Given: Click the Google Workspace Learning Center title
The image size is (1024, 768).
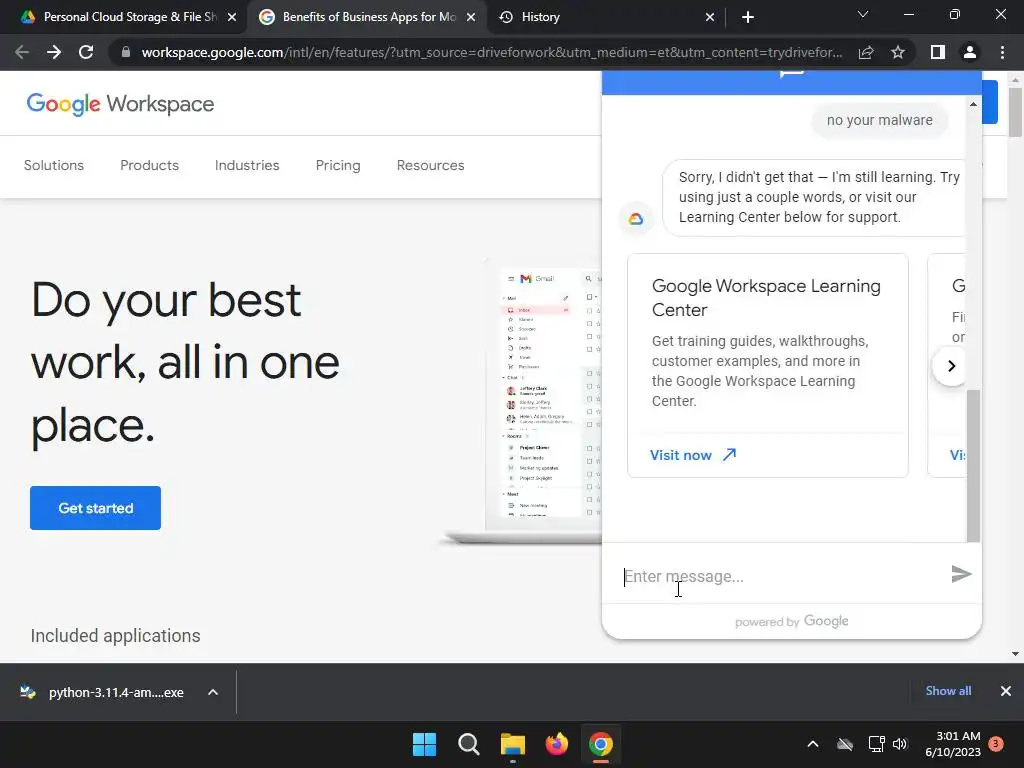Looking at the screenshot, I should pyautogui.click(x=766, y=298).
